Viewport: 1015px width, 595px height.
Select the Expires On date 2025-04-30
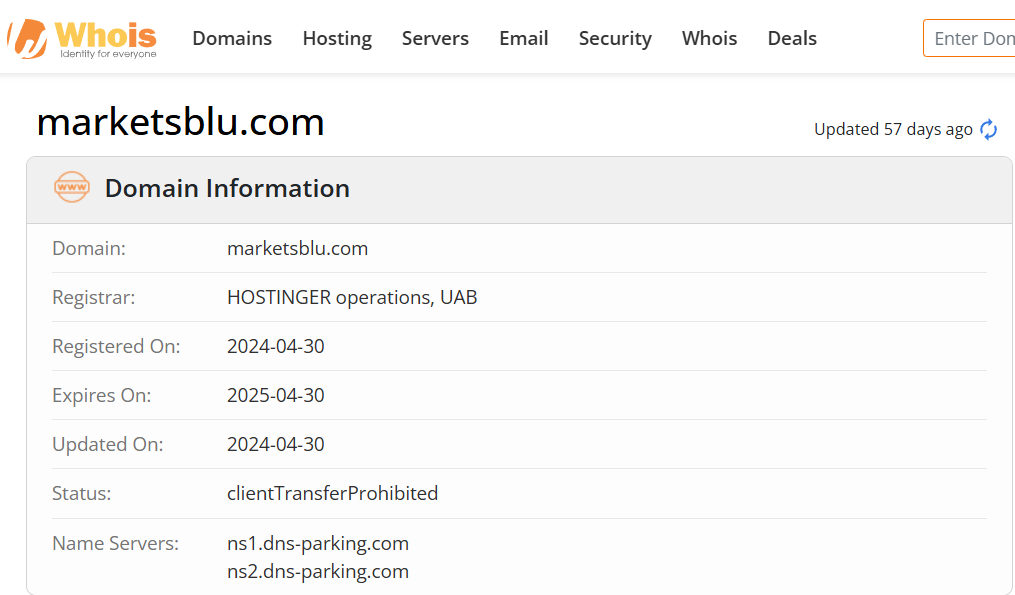click(276, 396)
